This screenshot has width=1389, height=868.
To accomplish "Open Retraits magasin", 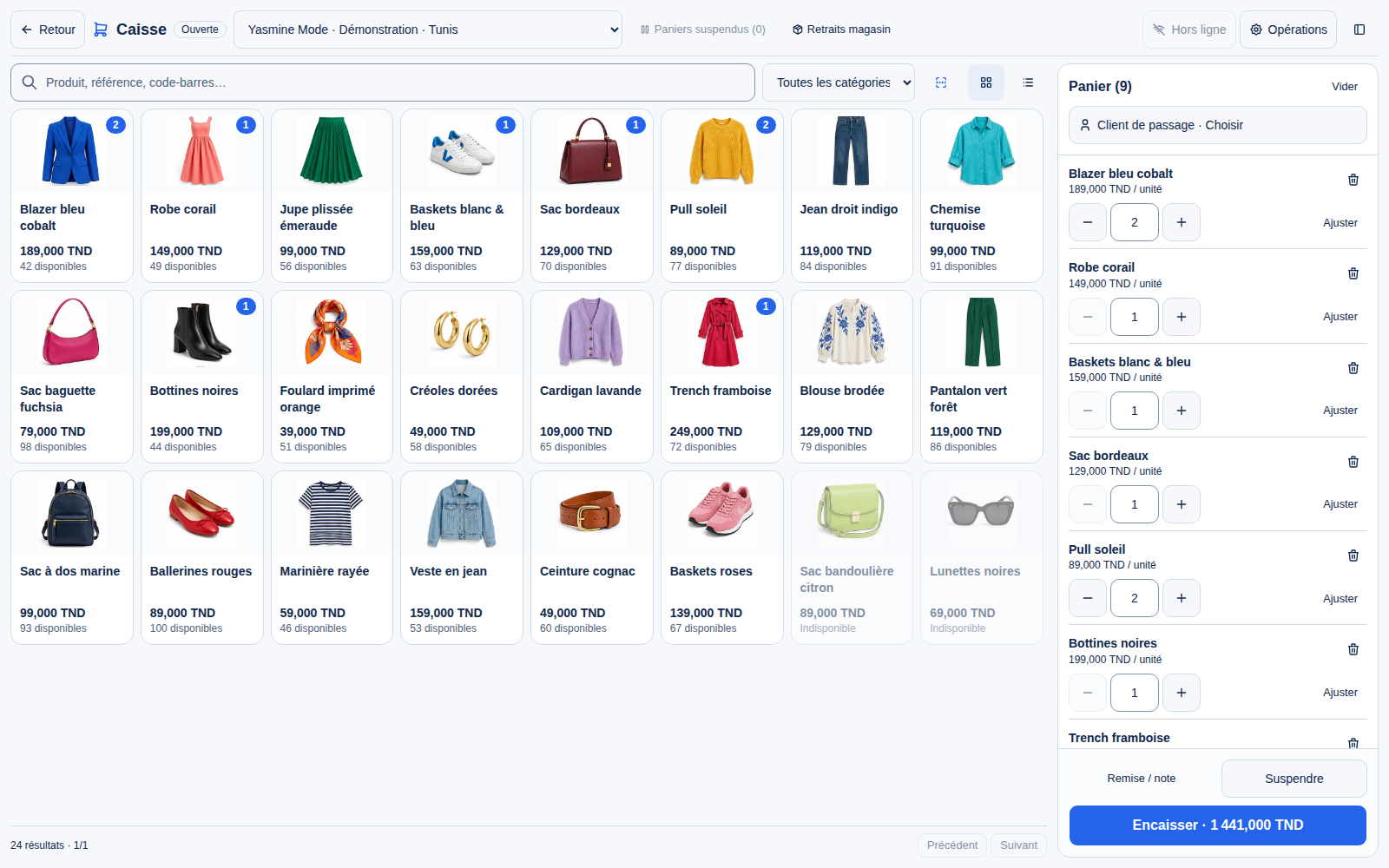I will coord(841,30).
